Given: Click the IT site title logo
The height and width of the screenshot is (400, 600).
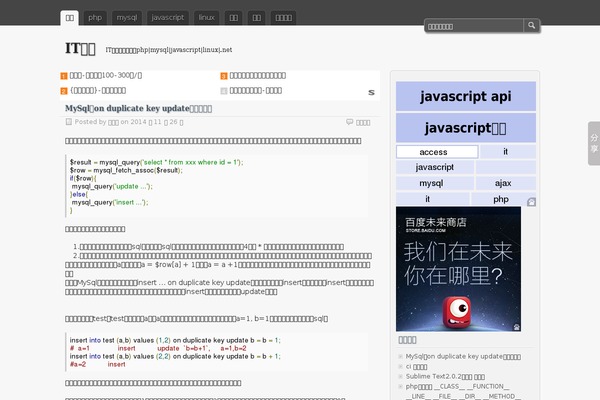Looking at the screenshot, I should [80, 49].
